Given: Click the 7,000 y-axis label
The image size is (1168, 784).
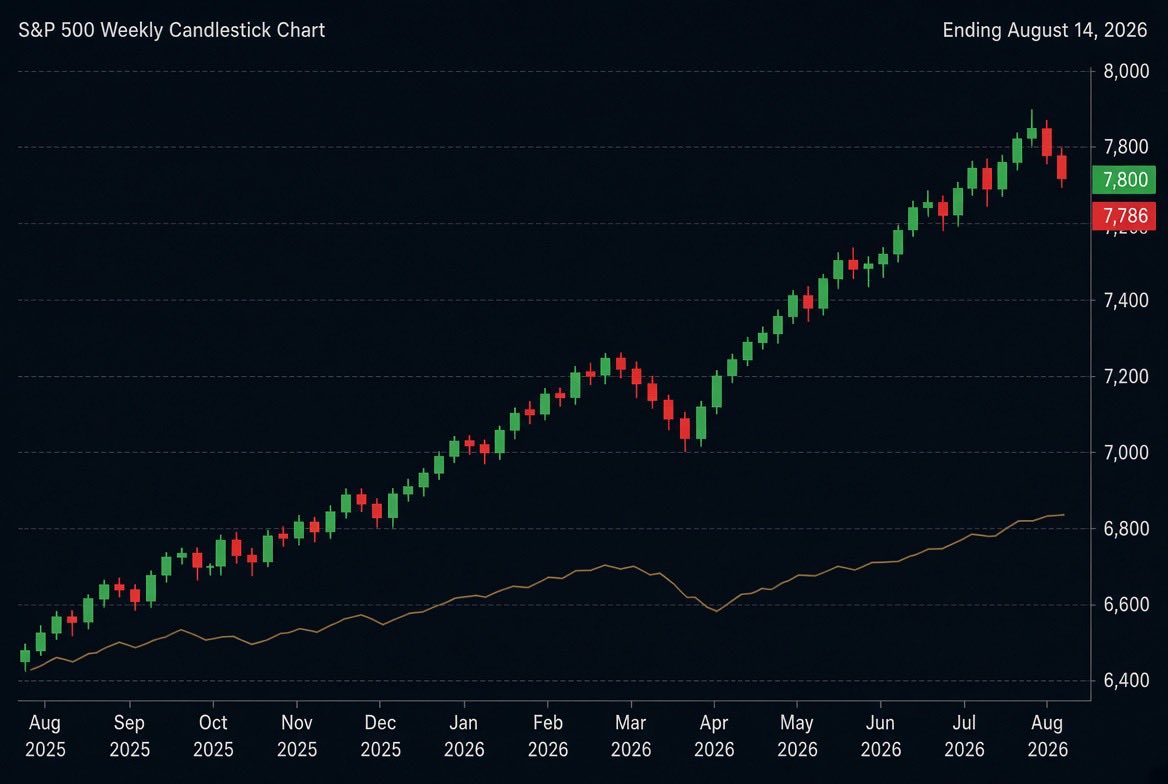Looking at the screenshot, I should click(x=1126, y=452).
